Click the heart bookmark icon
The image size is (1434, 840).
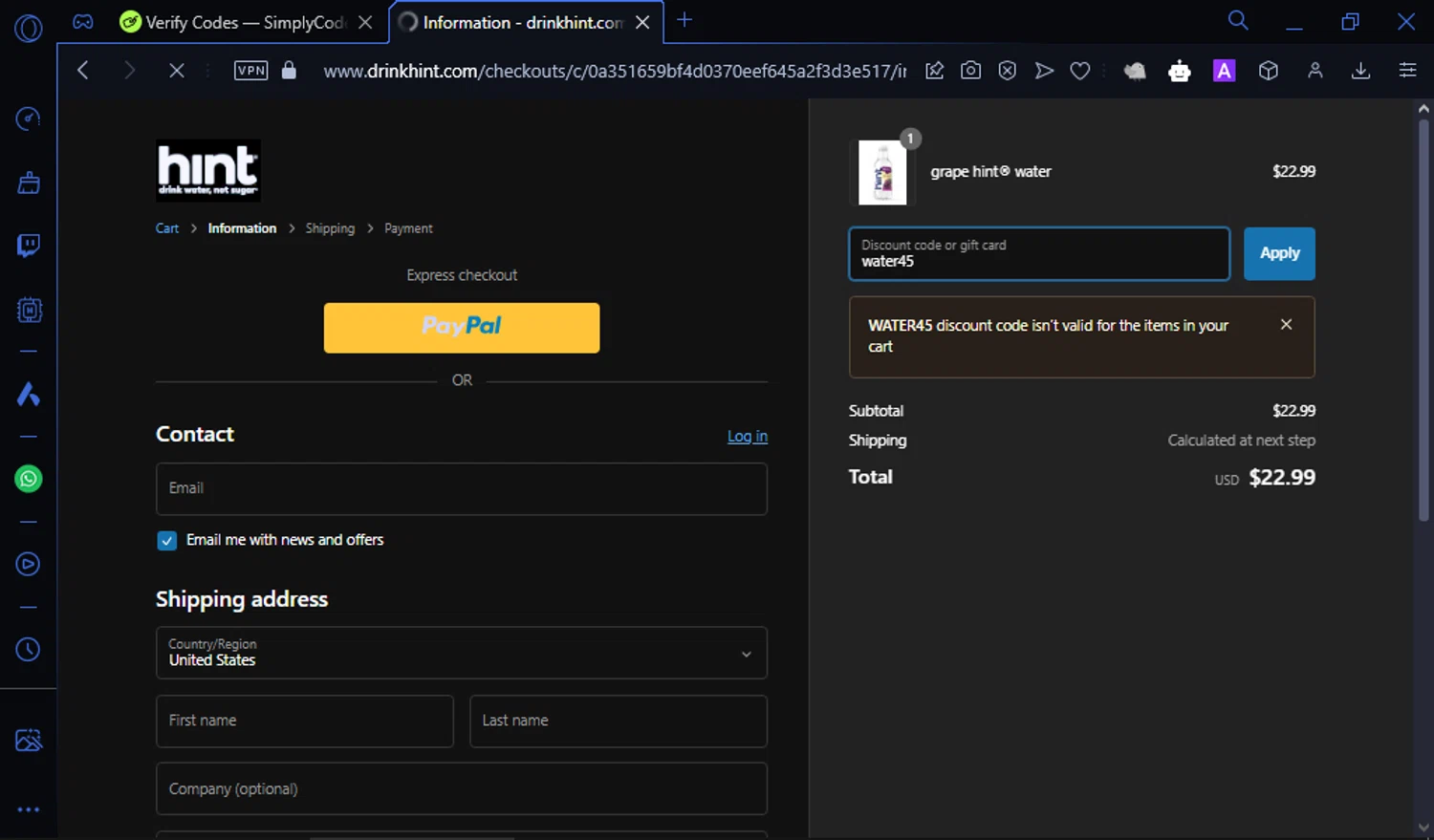[1080, 71]
